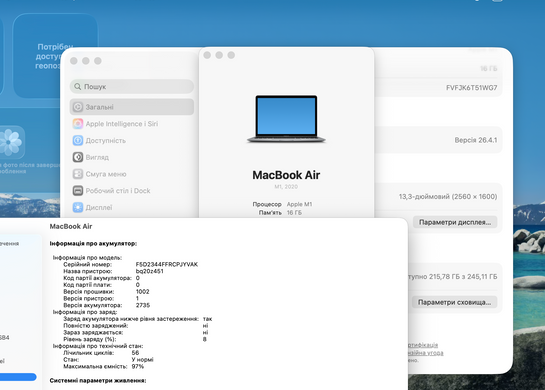545x390 pixels.
Task: Click the Apple Intelligence і Siri icon
Action: tap(78, 124)
